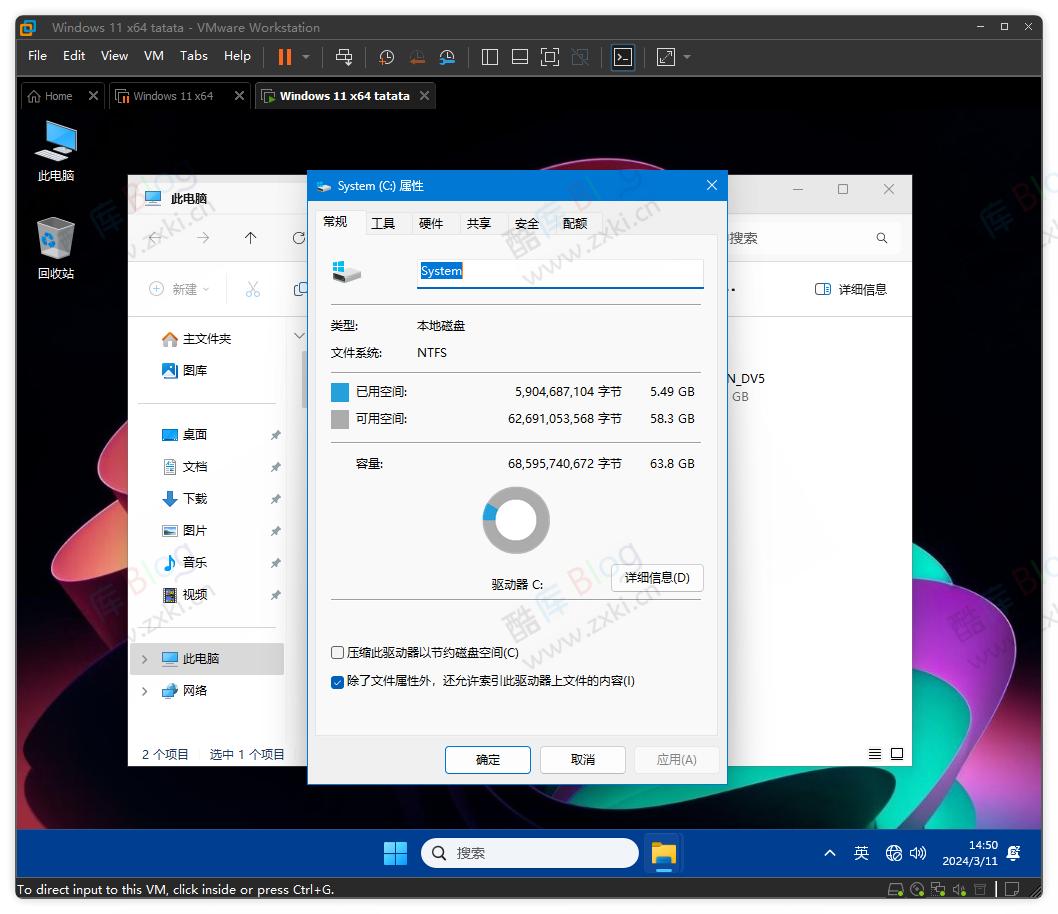Viewport: 1058px width, 914px height.
Task: Pause the running virtual machine
Action: click(x=285, y=57)
